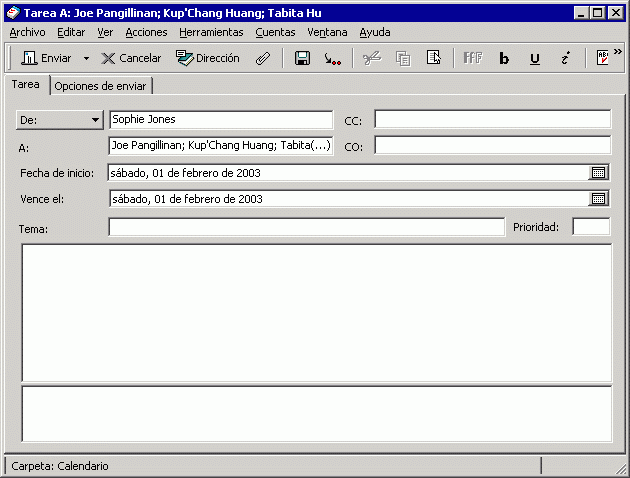Screen dimensions: 630x478
Task: Open the font FfF icon
Action: click(472, 58)
